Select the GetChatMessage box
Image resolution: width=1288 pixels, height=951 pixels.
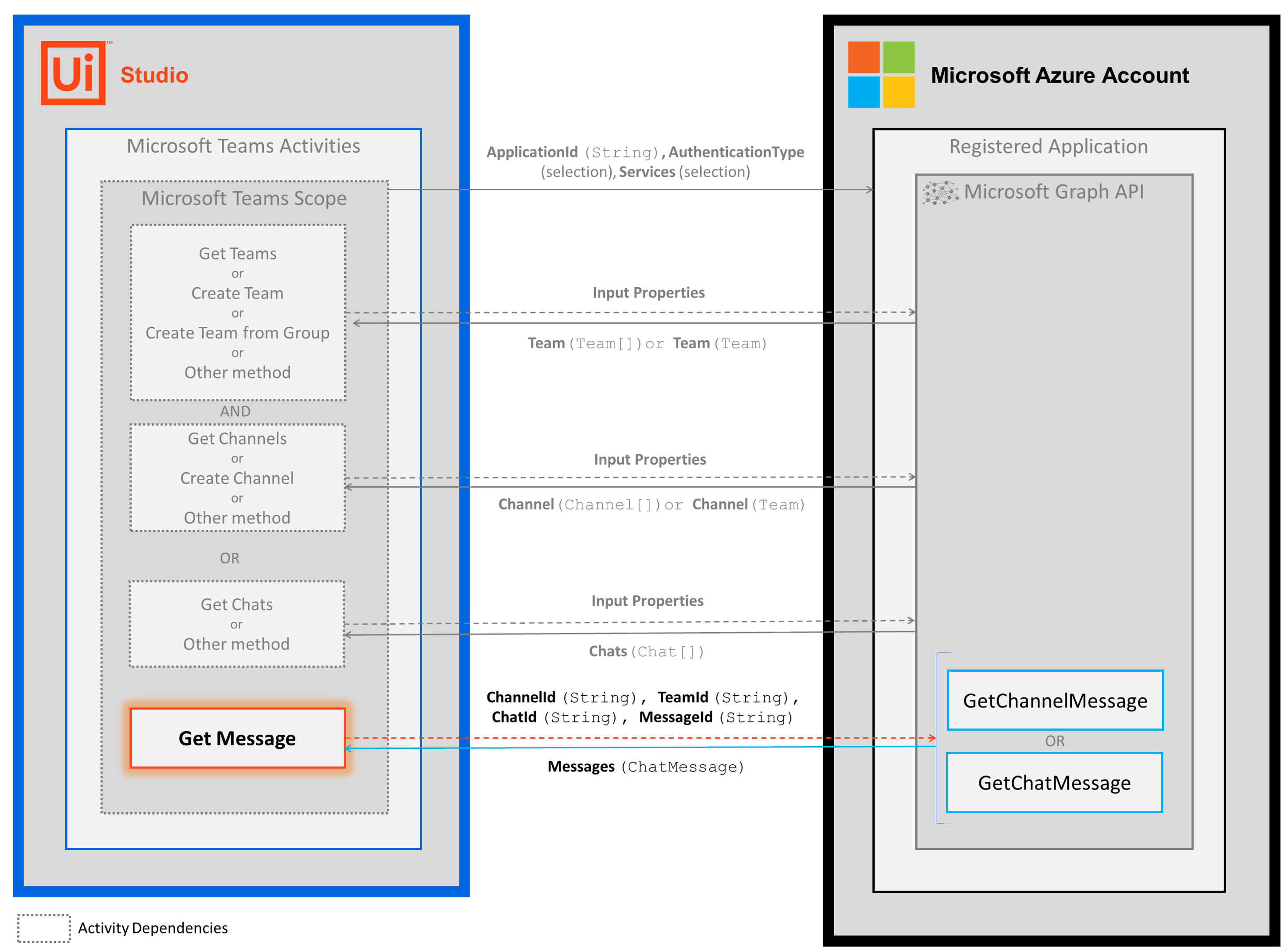(x=1054, y=783)
